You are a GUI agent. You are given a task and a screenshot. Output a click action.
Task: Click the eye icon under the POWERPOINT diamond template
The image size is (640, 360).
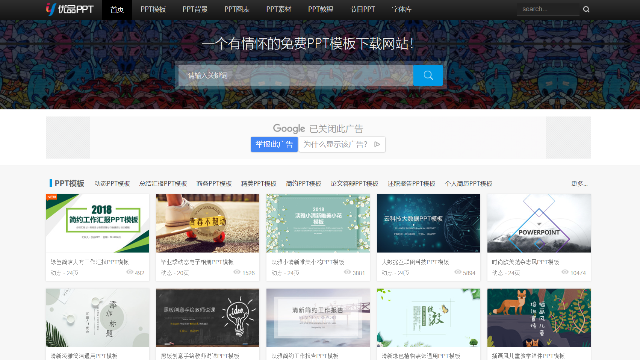[x=565, y=272]
